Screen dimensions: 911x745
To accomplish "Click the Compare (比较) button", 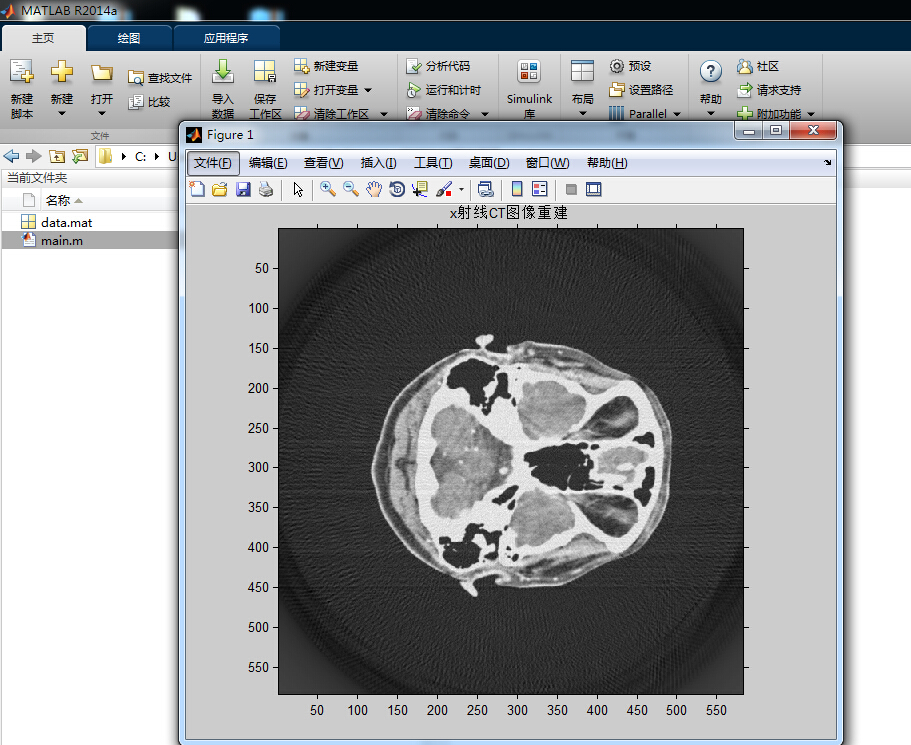I will pyautogui.click(x=149, y=102).
